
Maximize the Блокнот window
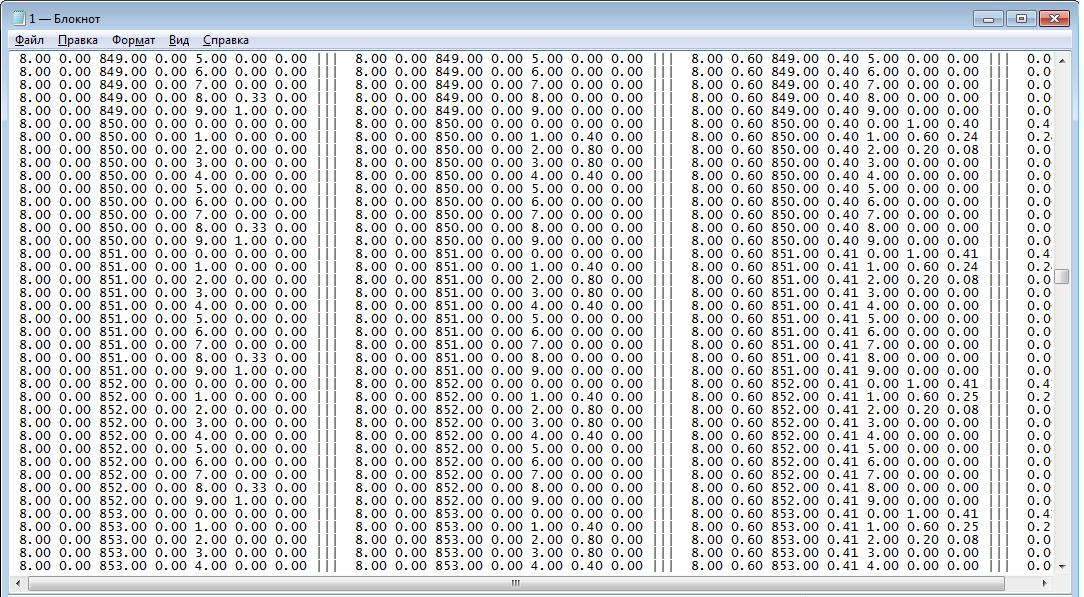1020,18
